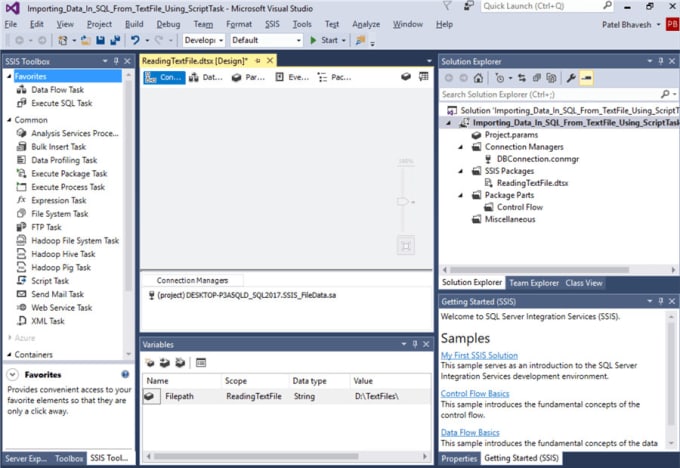
Task: Select FTP Task in toolbox
Action: coord(46,227)
